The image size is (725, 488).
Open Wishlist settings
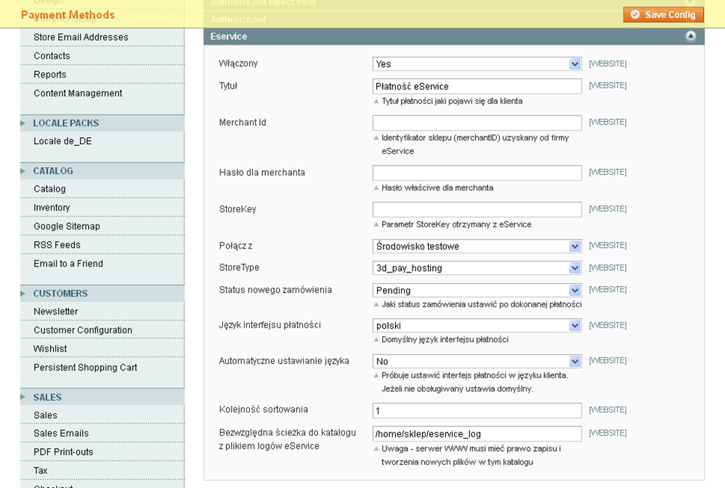pyautogui.click(x=102, y=349)
